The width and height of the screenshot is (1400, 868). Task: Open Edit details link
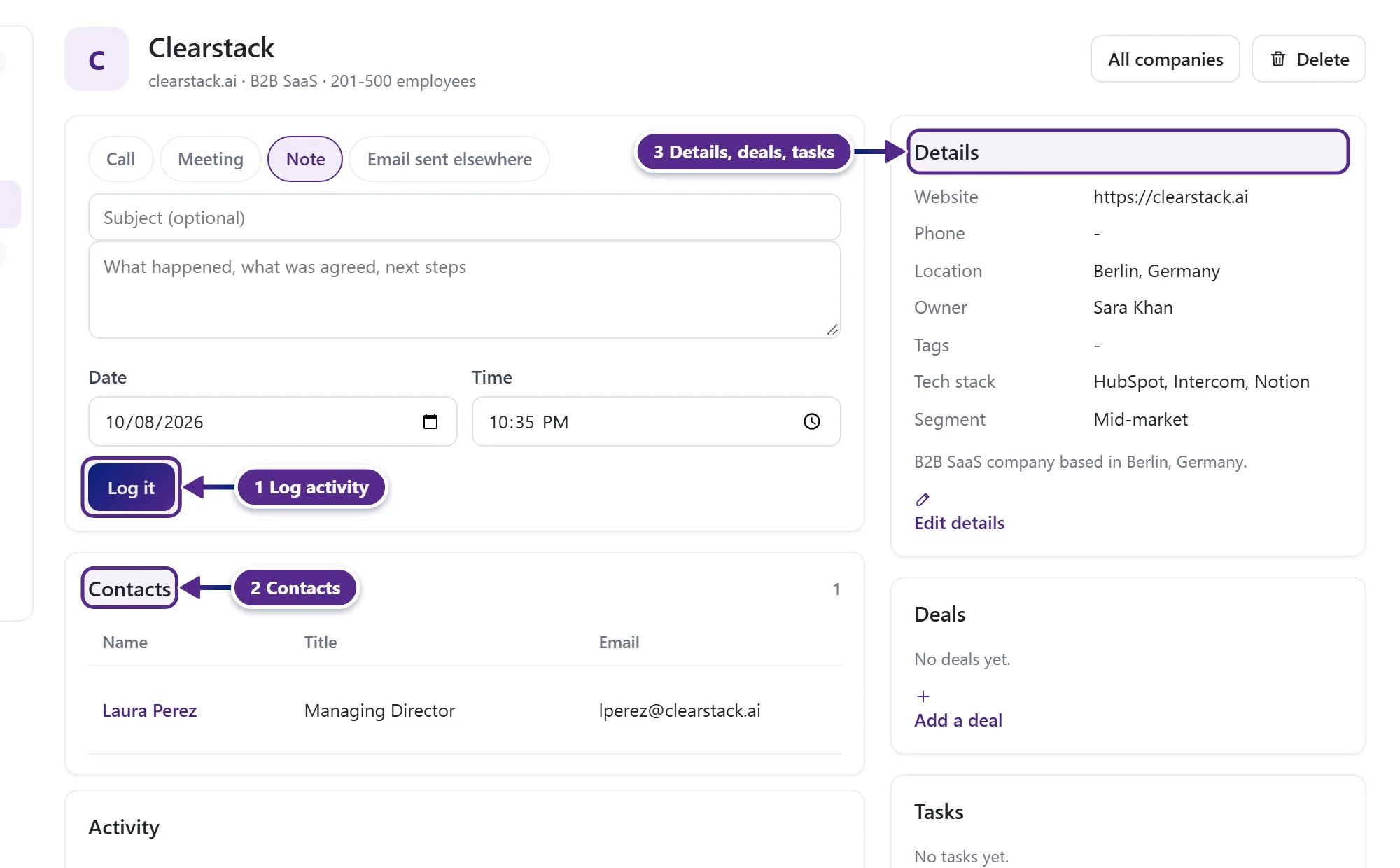pyautogui.click(x=959, y=523)
